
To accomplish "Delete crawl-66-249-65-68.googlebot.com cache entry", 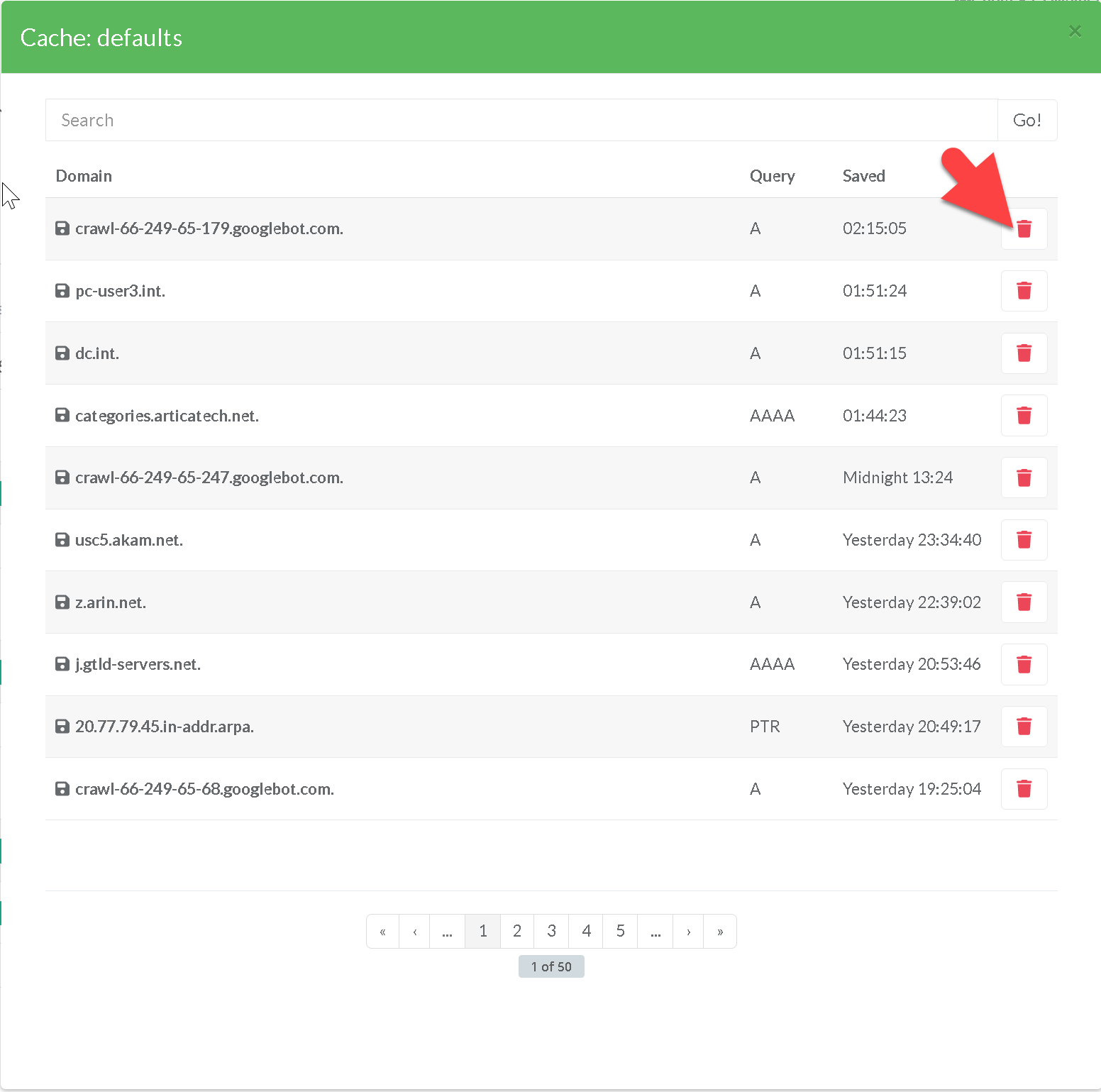I will (x=1024, y=789).
